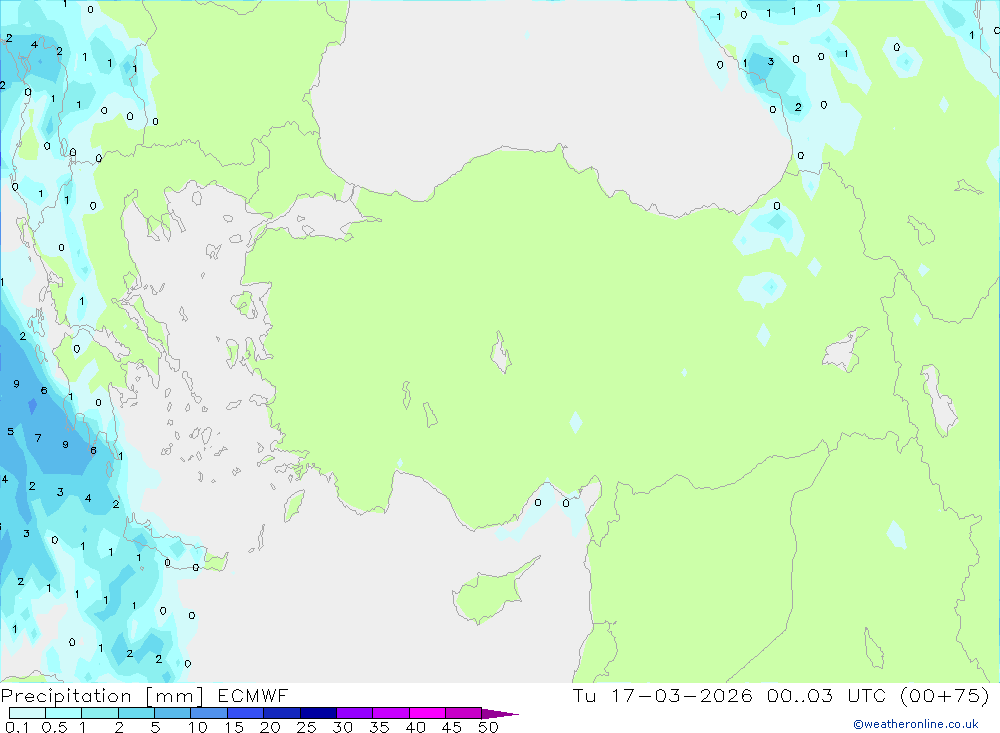Viewport: 1000px width, 733px height.
Task: Click the above-50 mm legend arrow tip
Action: pyautogui.click(x=500, y=714)
